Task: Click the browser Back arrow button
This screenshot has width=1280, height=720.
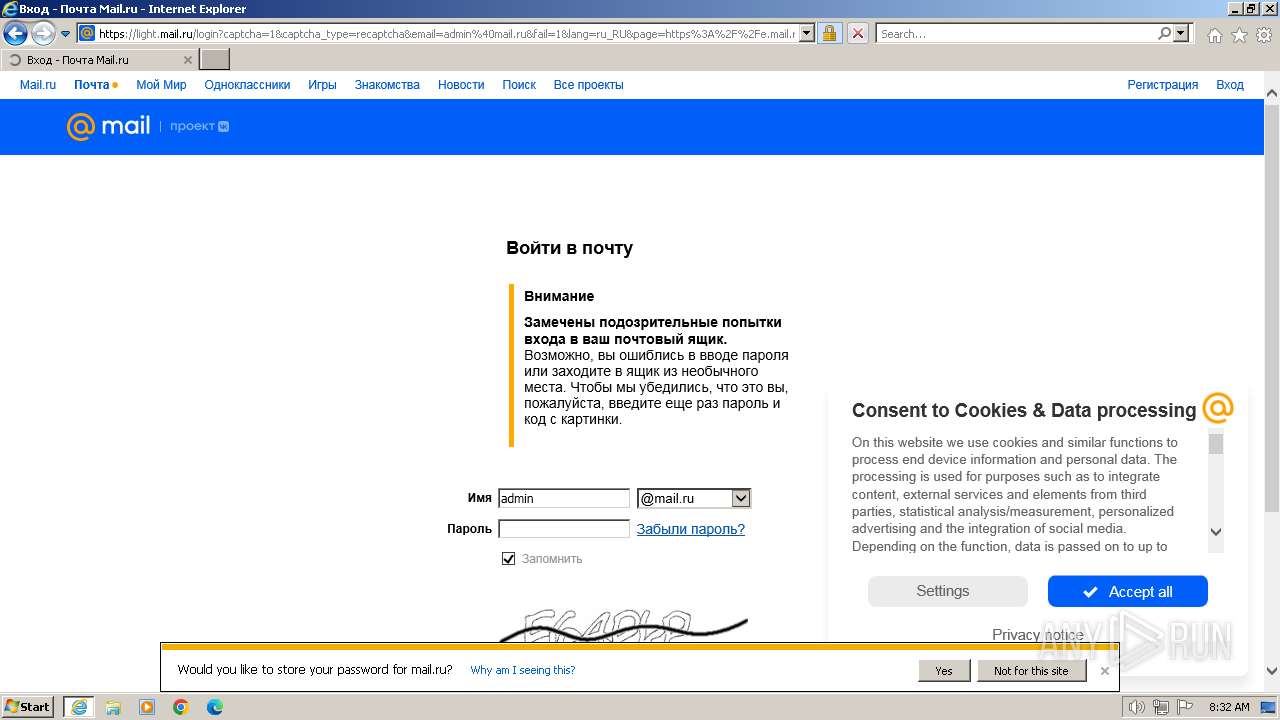Action: (16, 34)
